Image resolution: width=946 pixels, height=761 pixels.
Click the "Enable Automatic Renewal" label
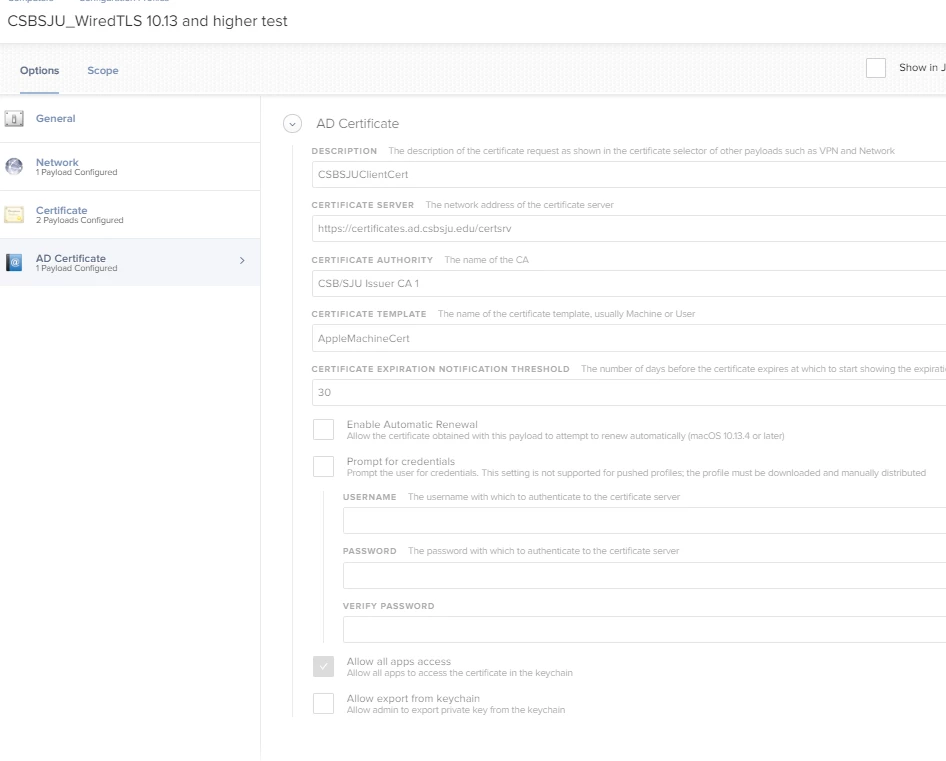coord(412,424)
